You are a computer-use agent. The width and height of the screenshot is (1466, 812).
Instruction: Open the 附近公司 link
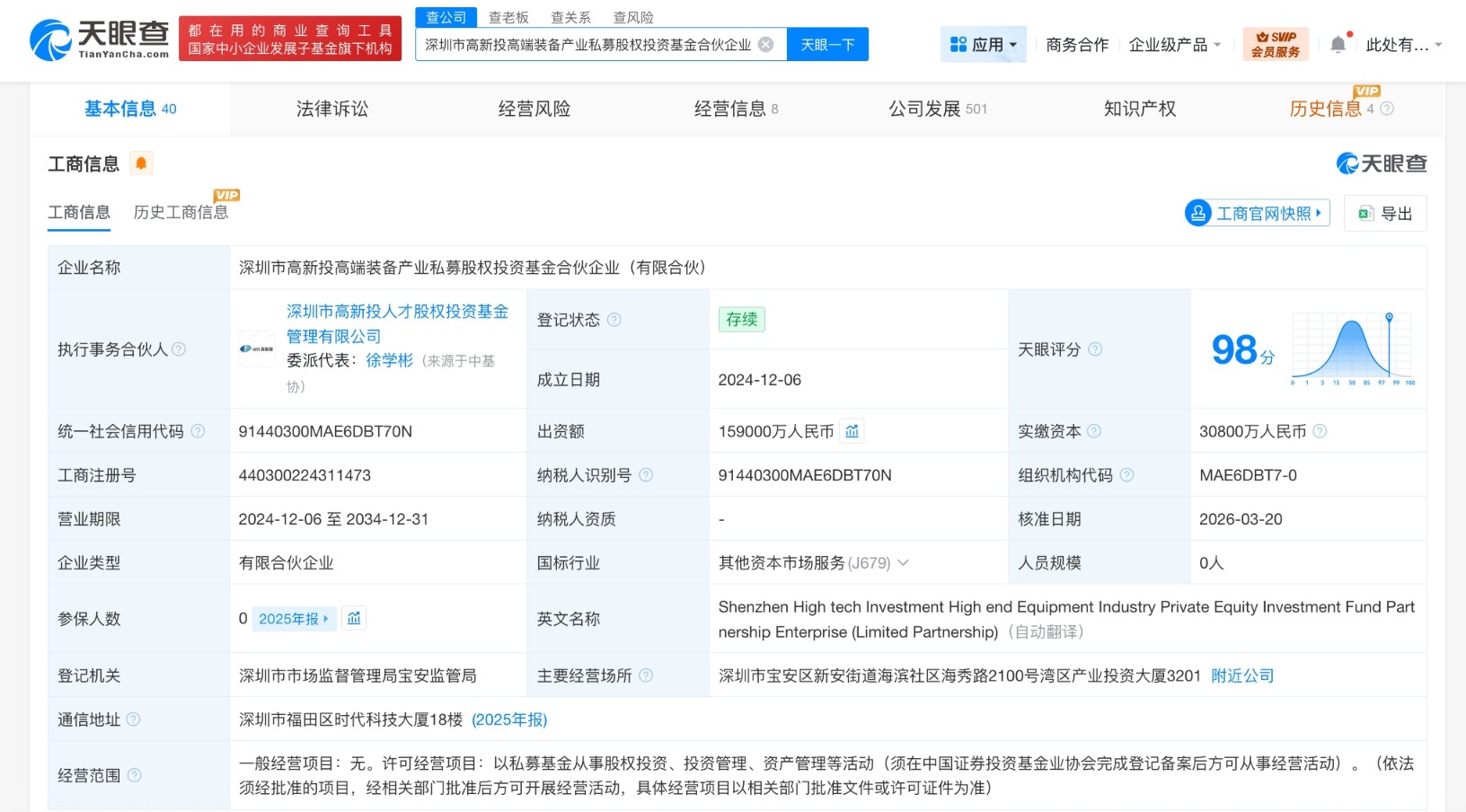click(x=1242, y=675)
